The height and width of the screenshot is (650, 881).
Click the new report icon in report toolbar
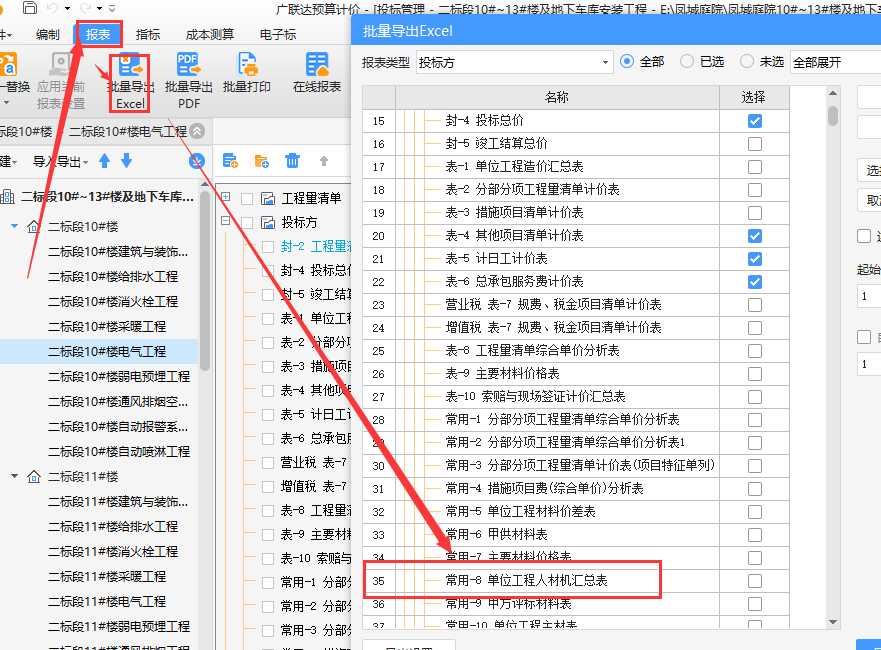(230, 161)
